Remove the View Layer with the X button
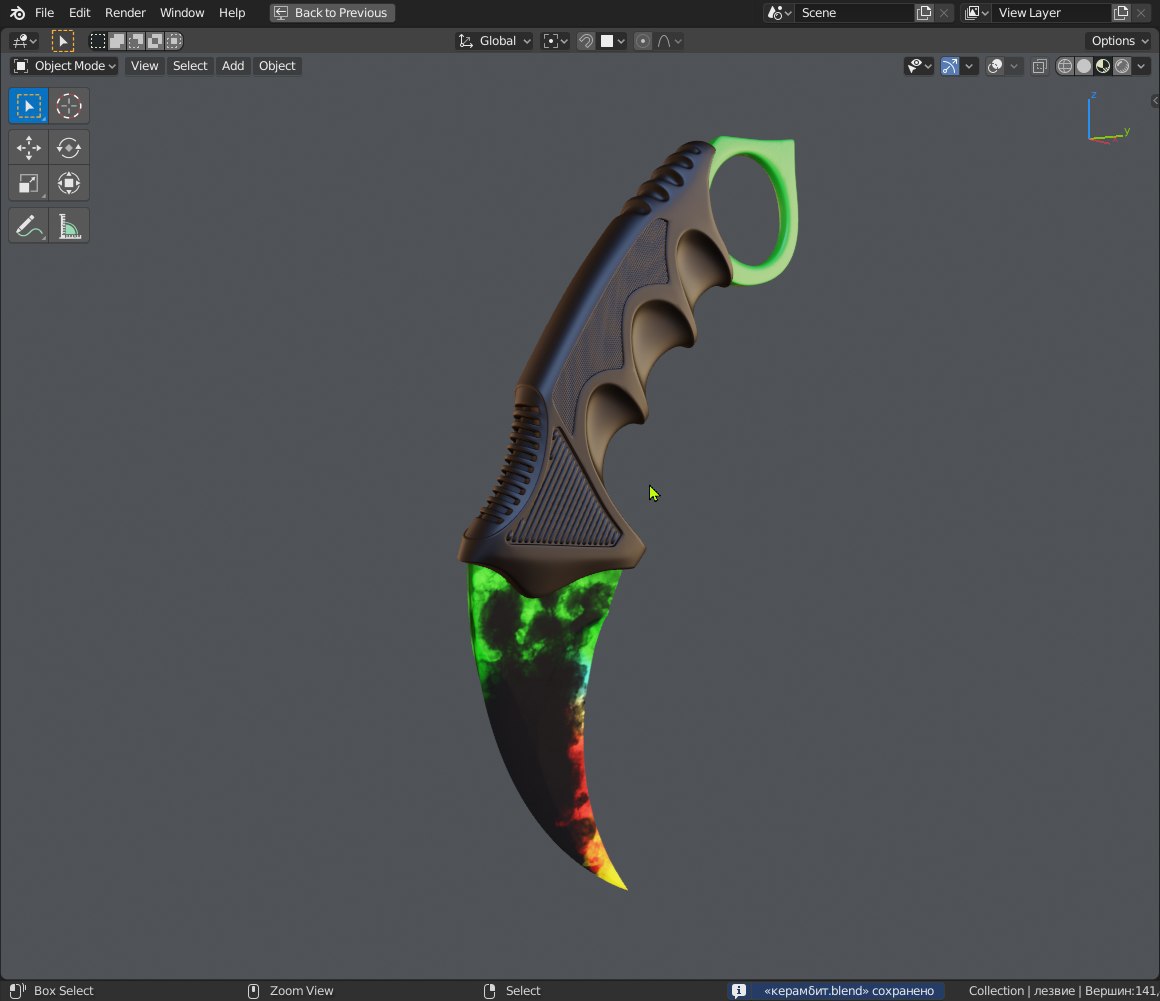The width and height of the screenshot is (1160, 1001). coord(1141,13)
